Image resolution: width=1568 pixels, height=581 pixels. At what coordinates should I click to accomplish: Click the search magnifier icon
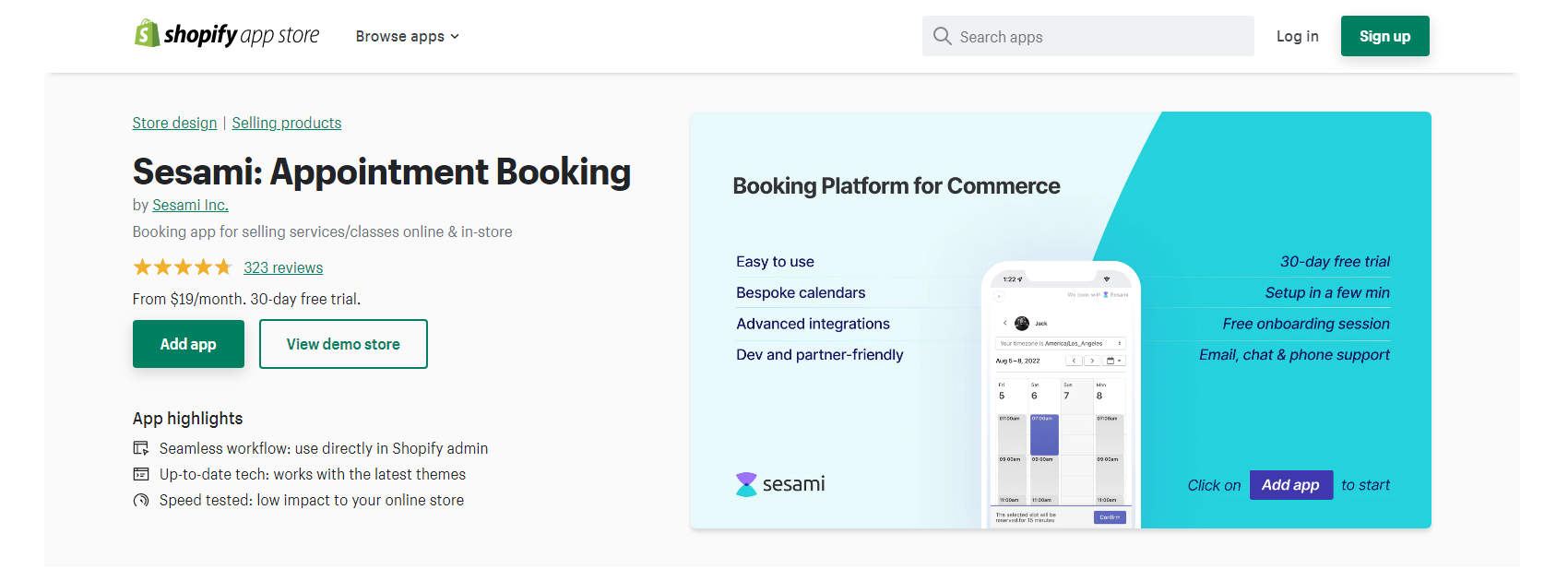click(x=942, y=36)
